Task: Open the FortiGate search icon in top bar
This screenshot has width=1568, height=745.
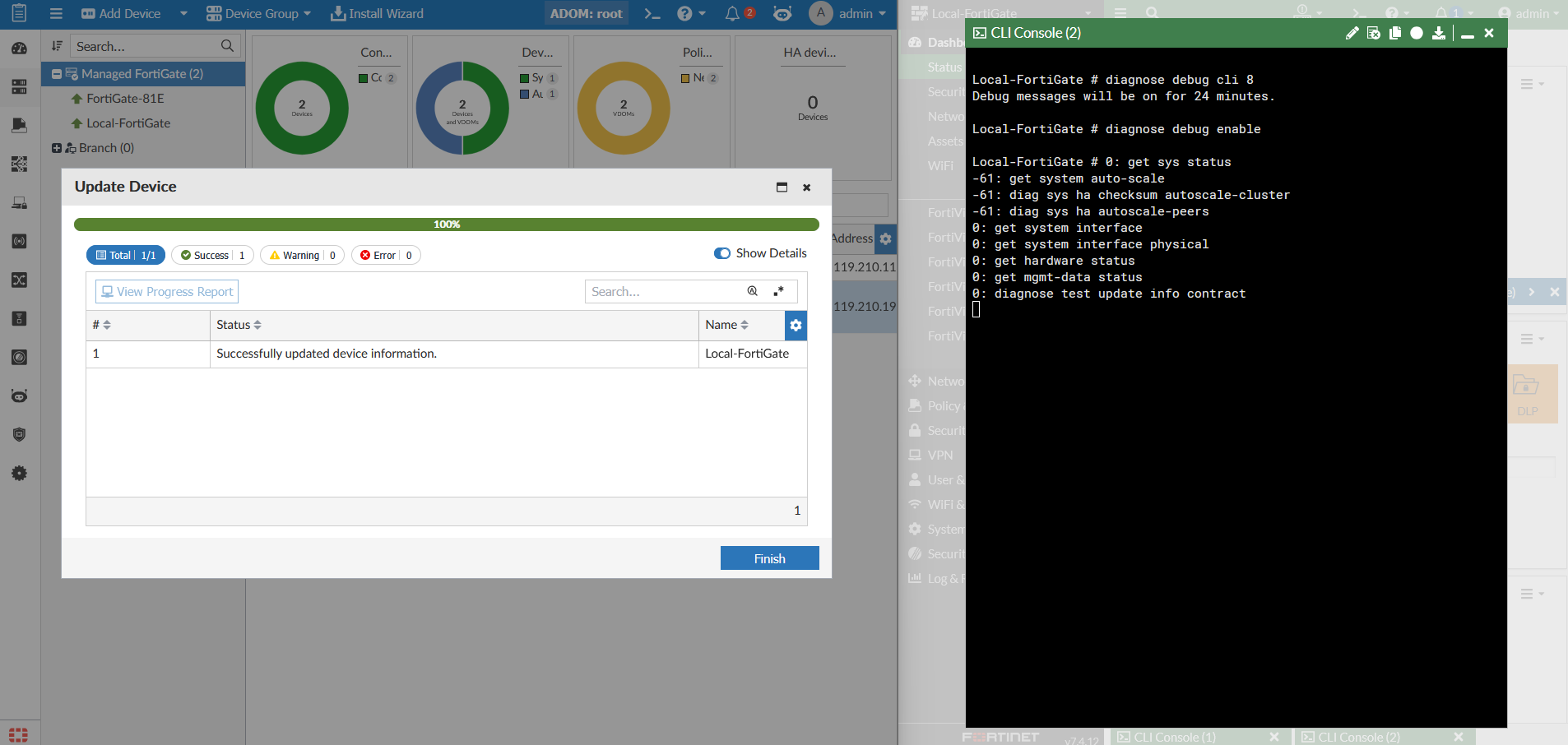Action: pos(1152,13)
